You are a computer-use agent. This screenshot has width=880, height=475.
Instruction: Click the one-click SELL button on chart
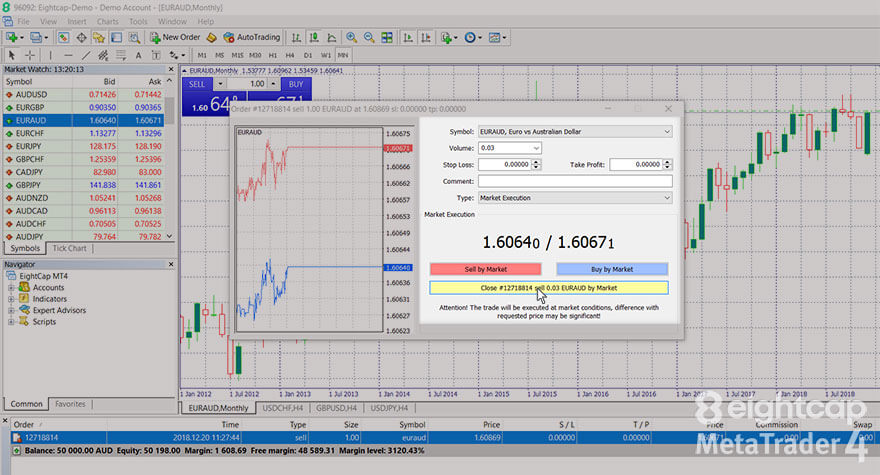tap(197, 84)
